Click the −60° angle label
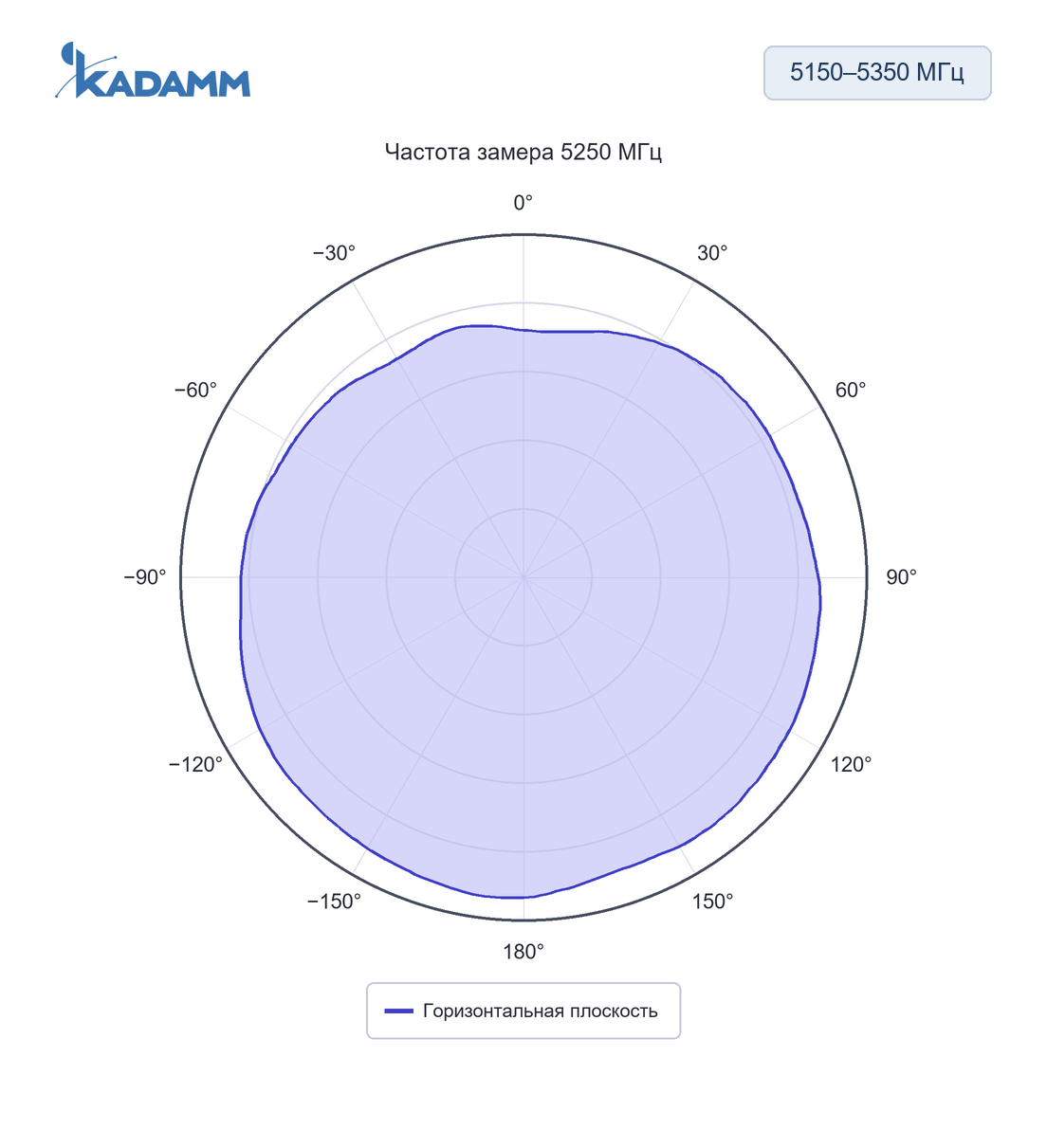The height and width of the screenshot is (1148, 1047). pyautogui.click(x=195, y=391)
